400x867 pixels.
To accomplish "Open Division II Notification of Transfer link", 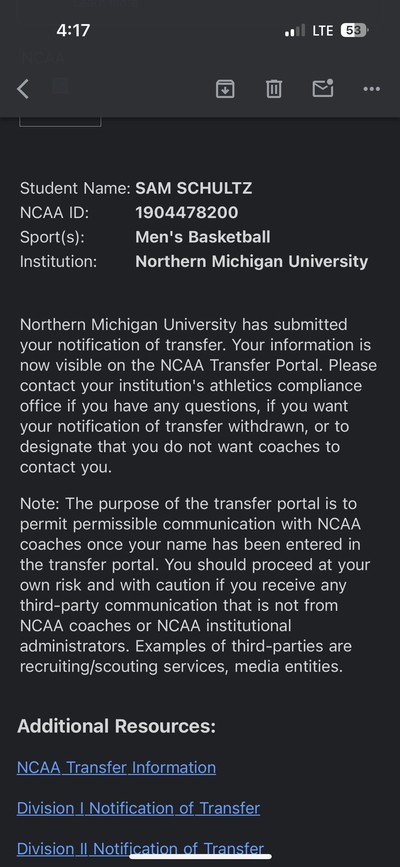I will 141,848.
